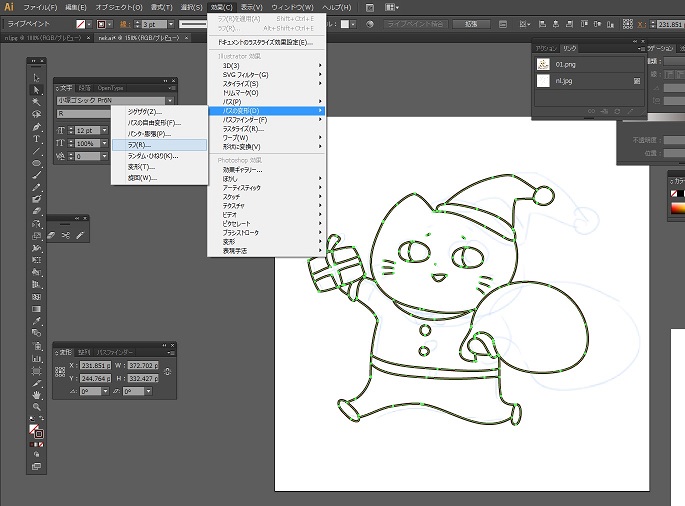Select the Artboard tool
Viewport: 685px width, 506px height.
click(36, 371)
